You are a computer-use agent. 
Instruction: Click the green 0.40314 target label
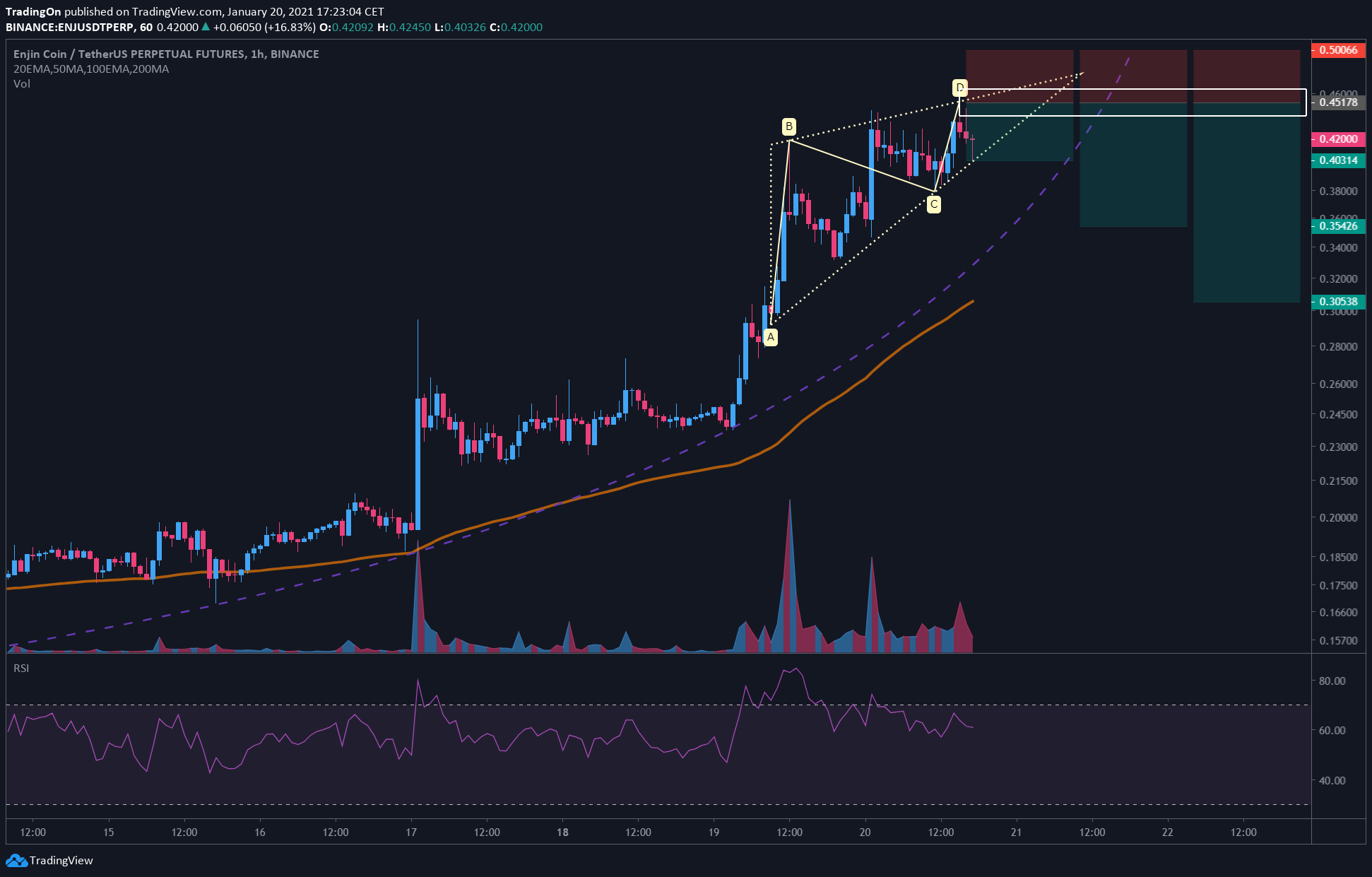[1337, 160]
